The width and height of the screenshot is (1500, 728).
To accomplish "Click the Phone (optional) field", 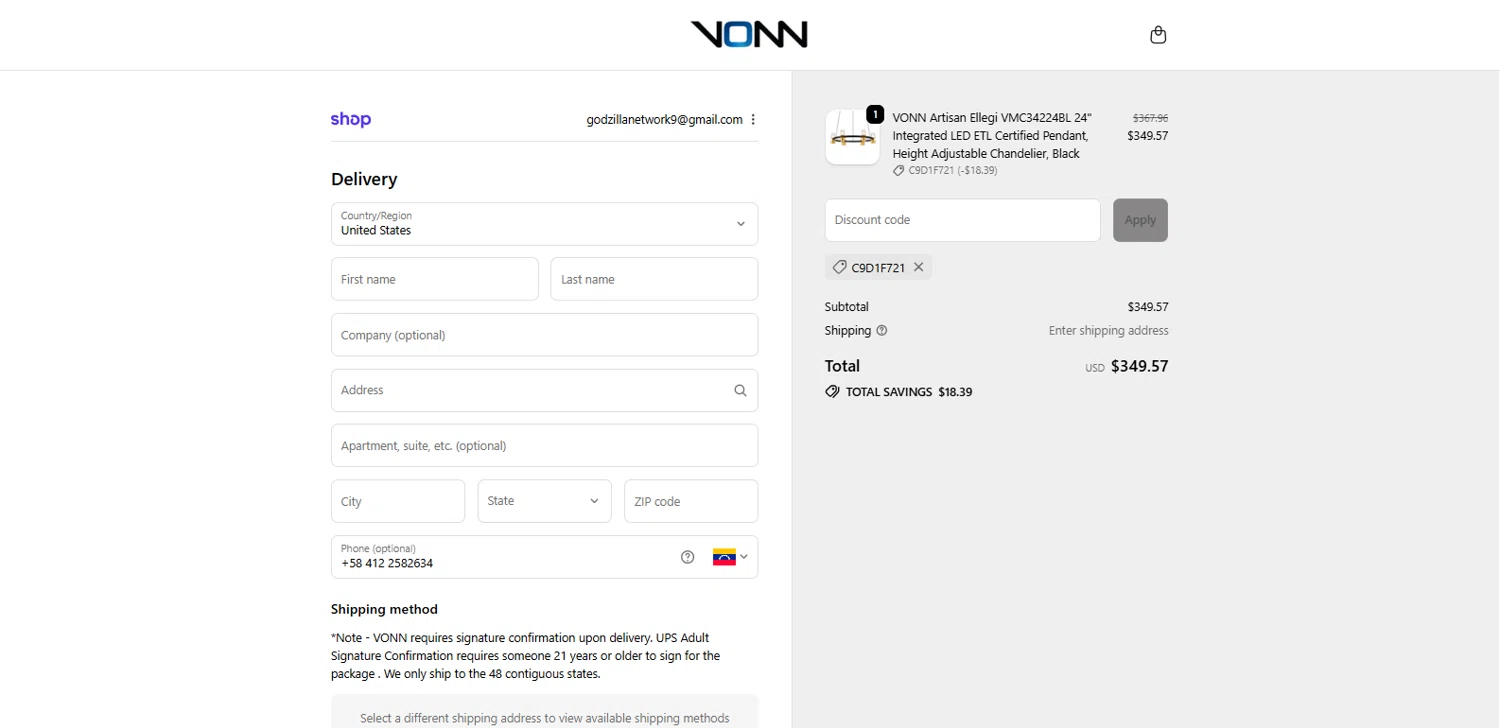I will point(544,557).
